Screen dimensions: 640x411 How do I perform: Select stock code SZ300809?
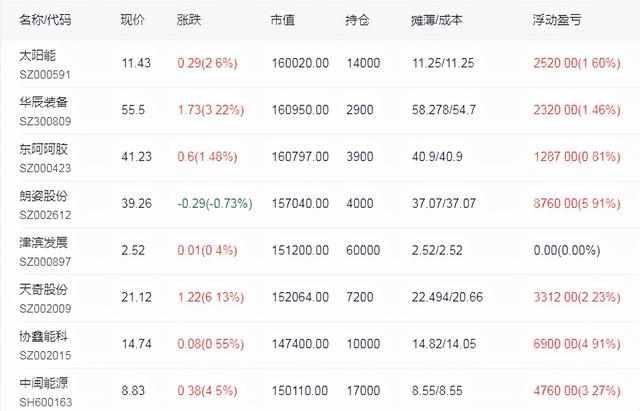pyautogui.click(x=45, y=121)
